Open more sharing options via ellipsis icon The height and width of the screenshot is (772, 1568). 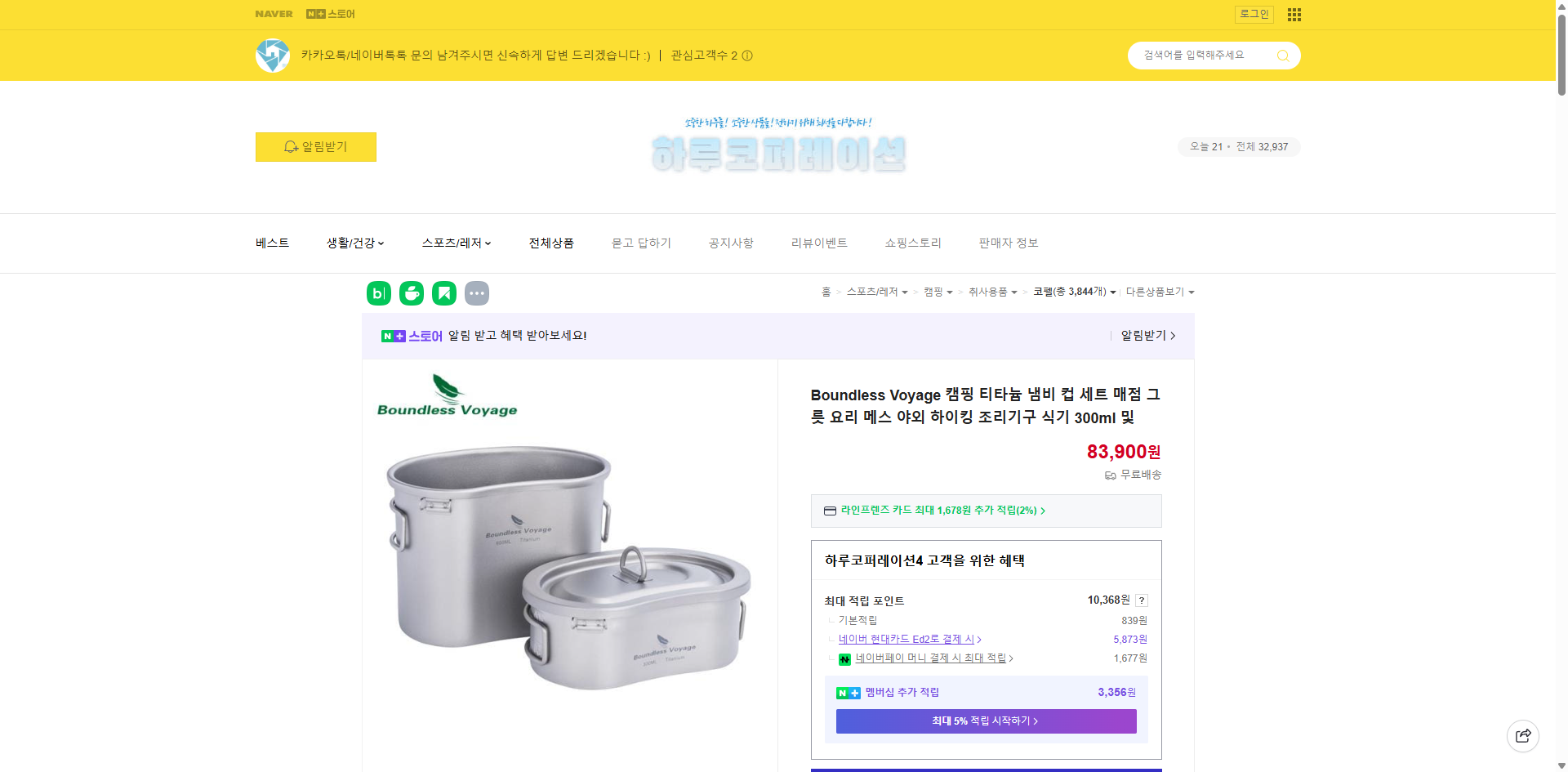click(x=476, y=292)
